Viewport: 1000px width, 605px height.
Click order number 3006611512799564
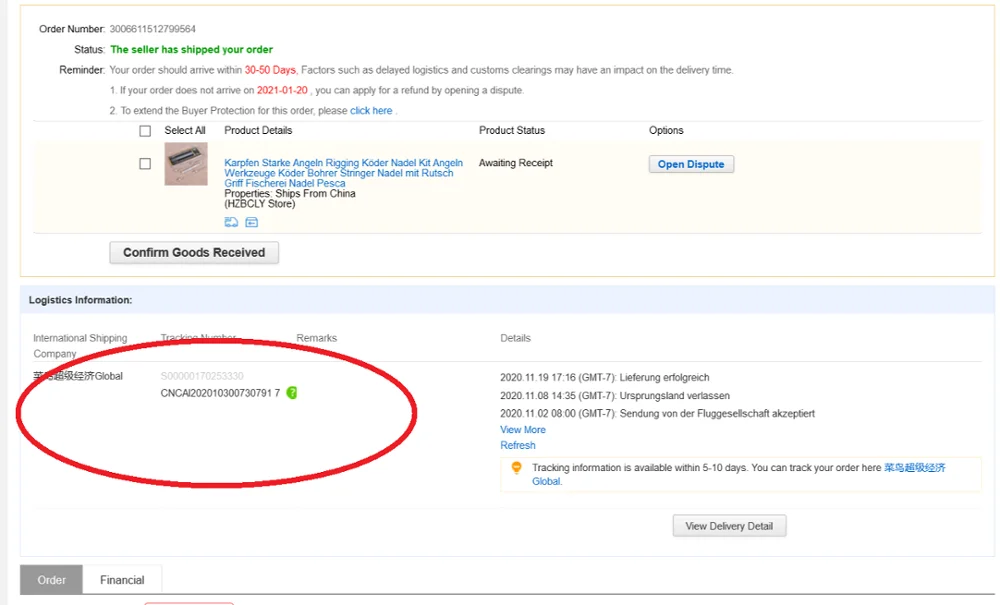pos(152,29)
